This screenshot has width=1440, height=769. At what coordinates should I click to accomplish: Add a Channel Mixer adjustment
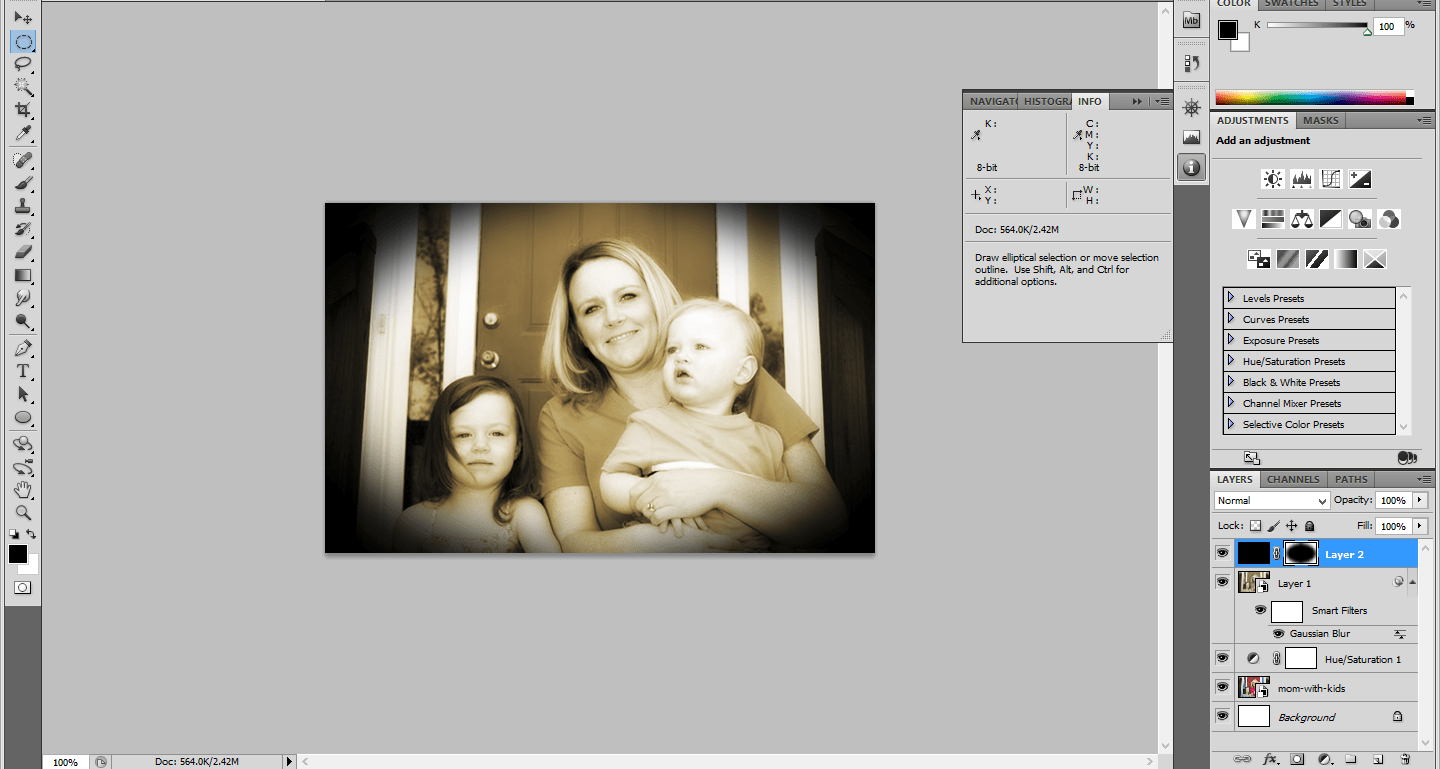1389,218
